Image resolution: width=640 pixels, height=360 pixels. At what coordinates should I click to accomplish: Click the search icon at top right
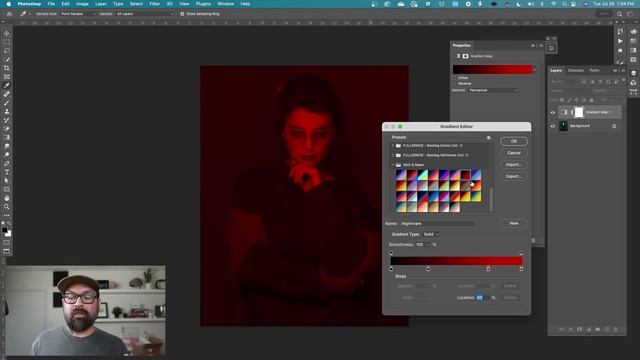620,14
